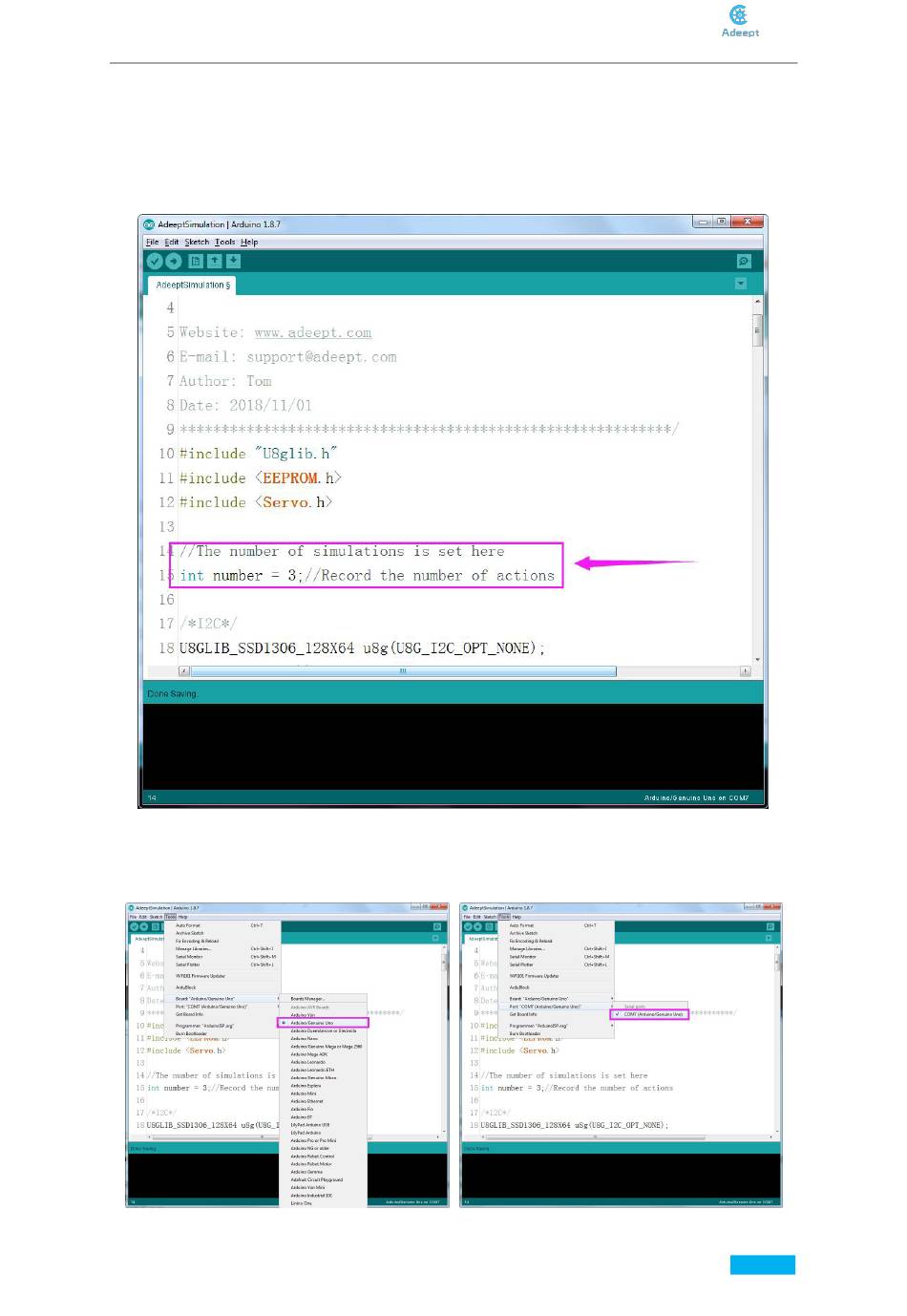The height and width of the screenshot is (1316, 907).
Task: Click Serial Monitor icon in the Board-menu window
Action: [436, 927]
